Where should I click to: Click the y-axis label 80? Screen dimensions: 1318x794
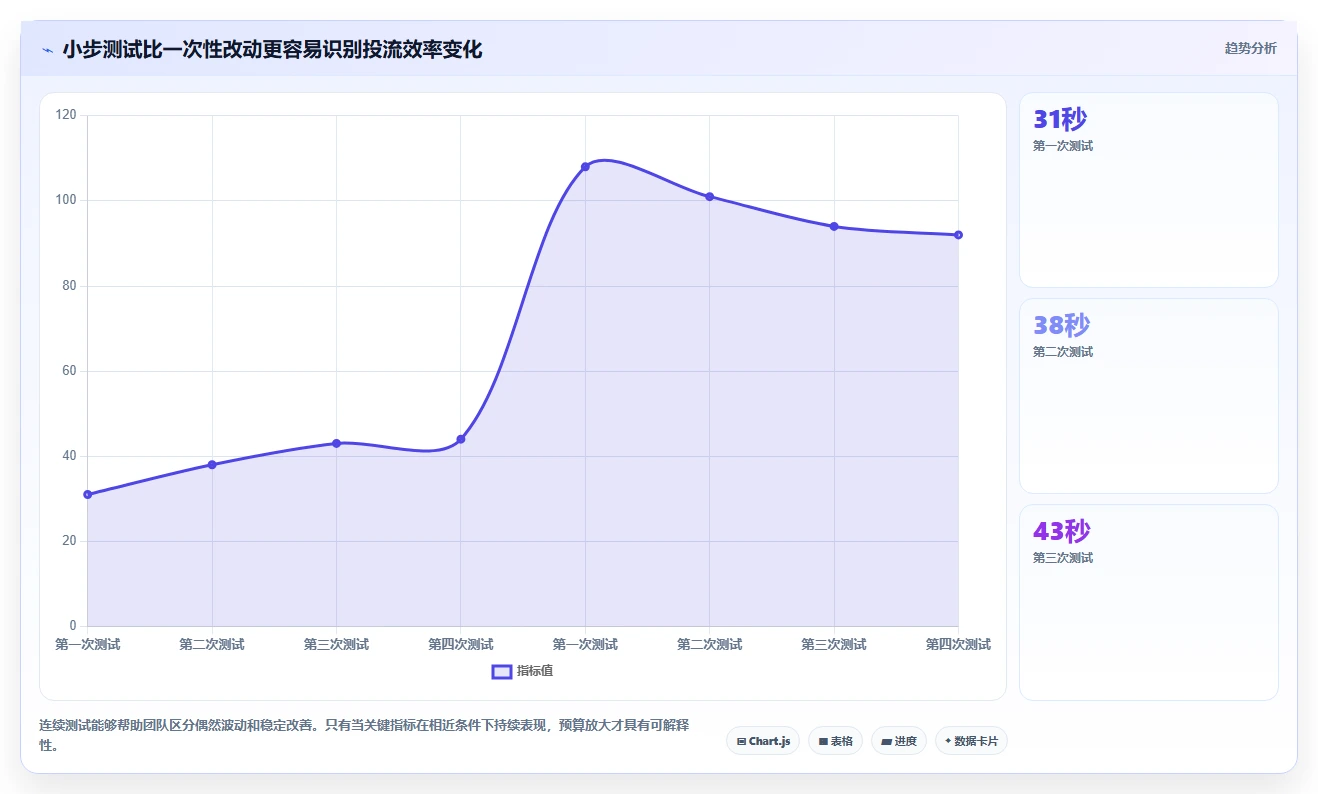69,286
